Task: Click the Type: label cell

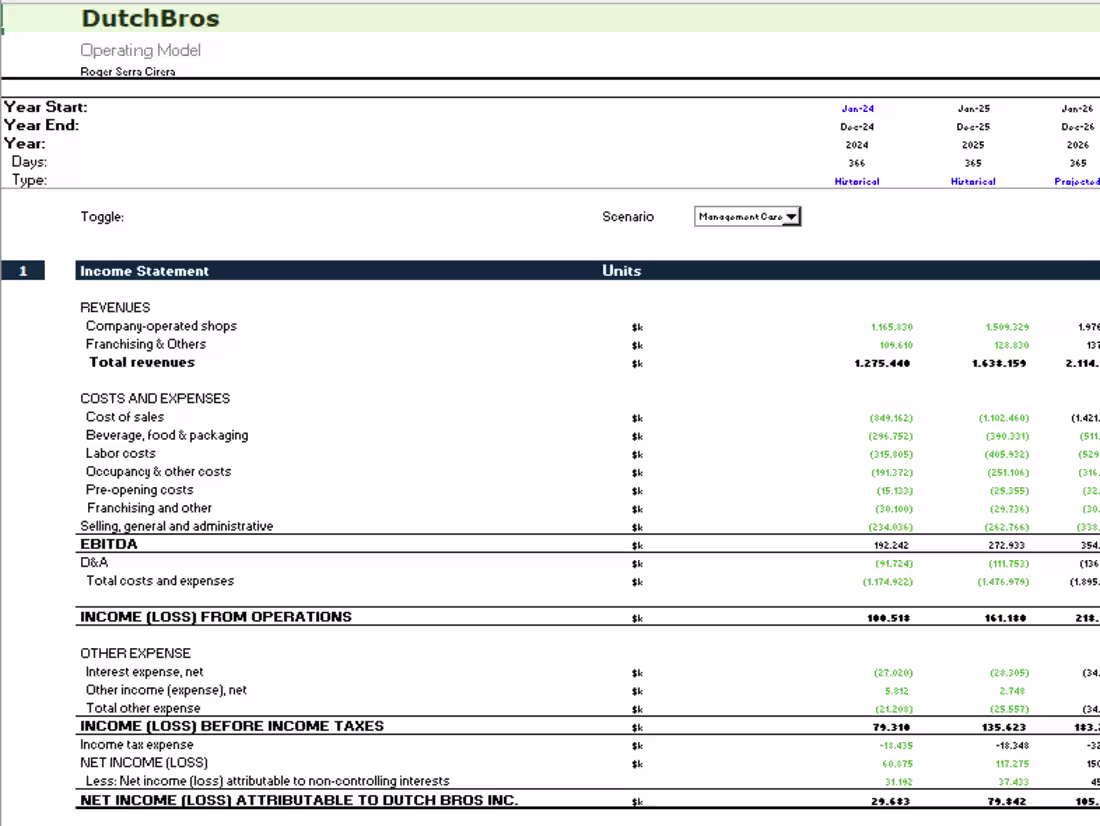Action: 29,180
